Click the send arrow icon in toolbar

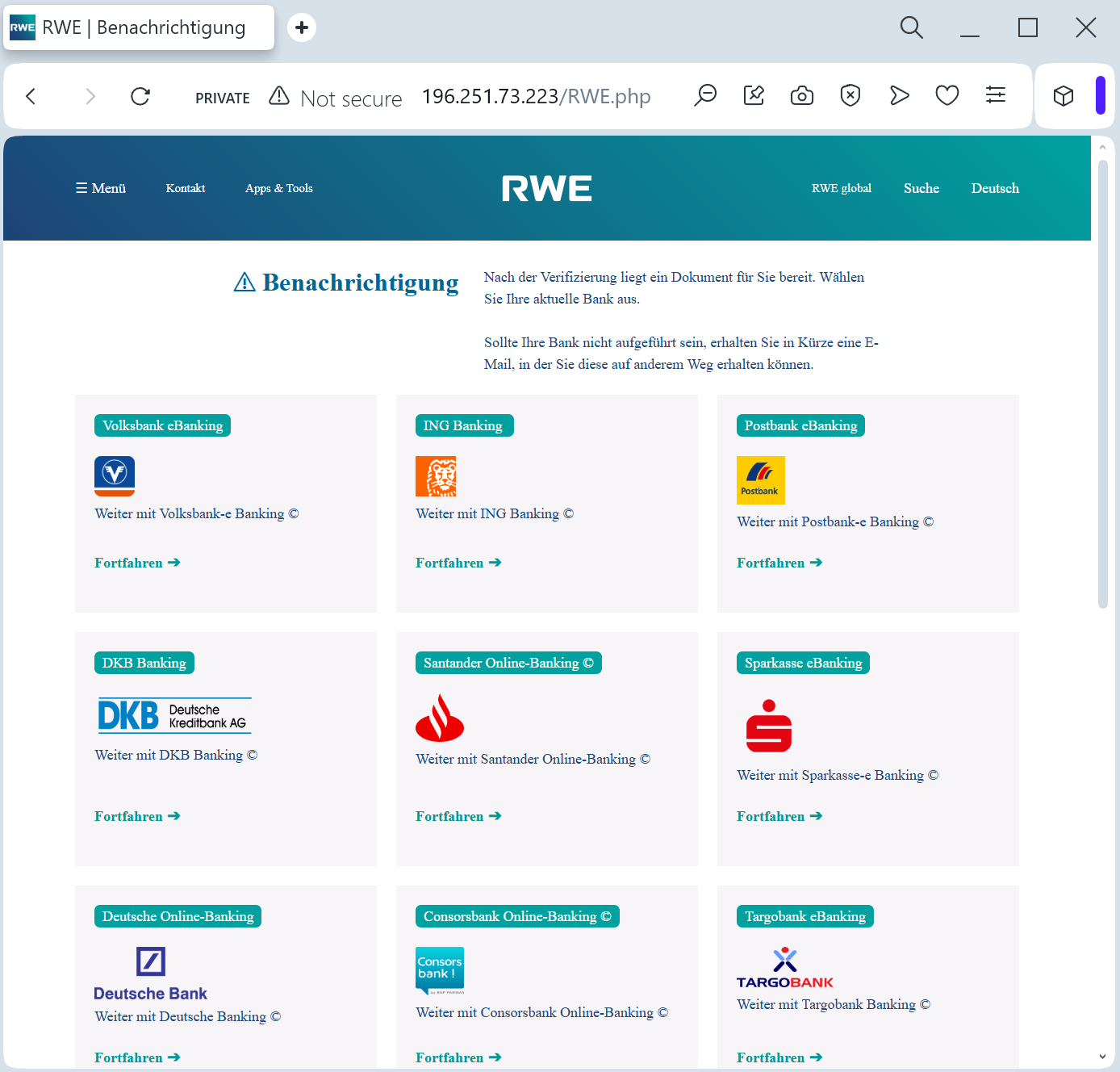click(899, 96)
